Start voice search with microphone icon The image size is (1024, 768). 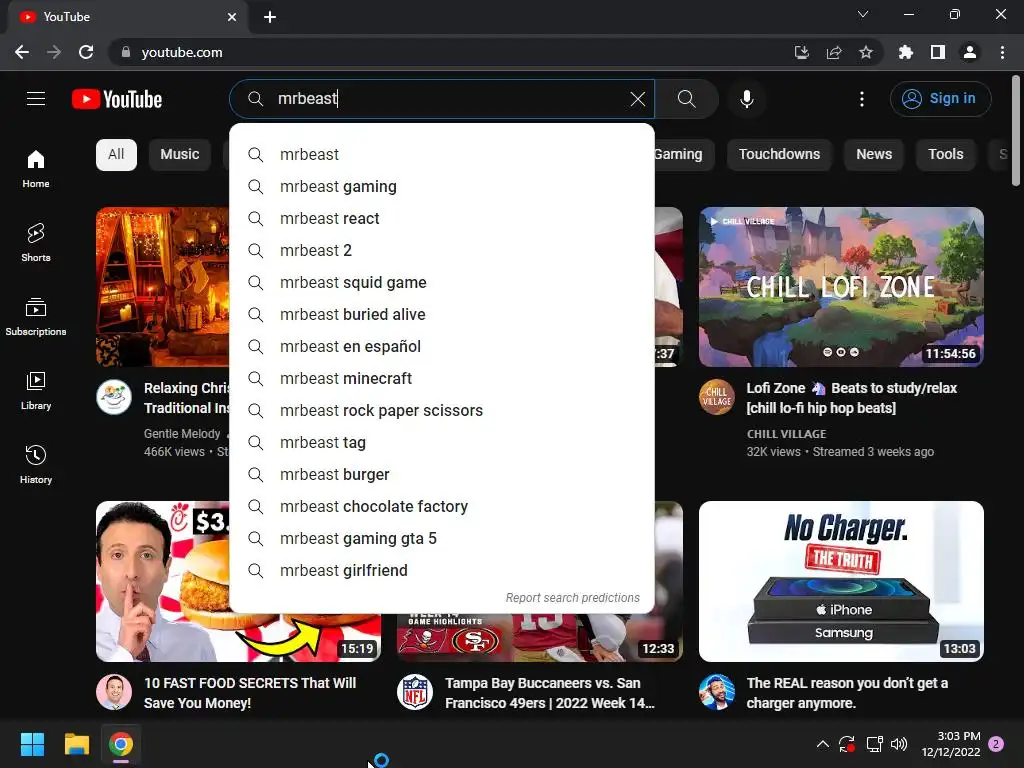(746, 99)
